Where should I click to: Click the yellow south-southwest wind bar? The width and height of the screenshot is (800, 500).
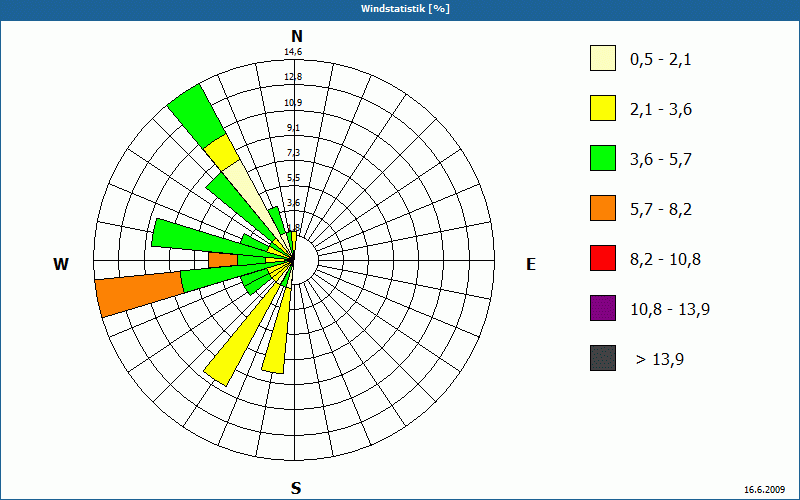[x=276, y=332]
